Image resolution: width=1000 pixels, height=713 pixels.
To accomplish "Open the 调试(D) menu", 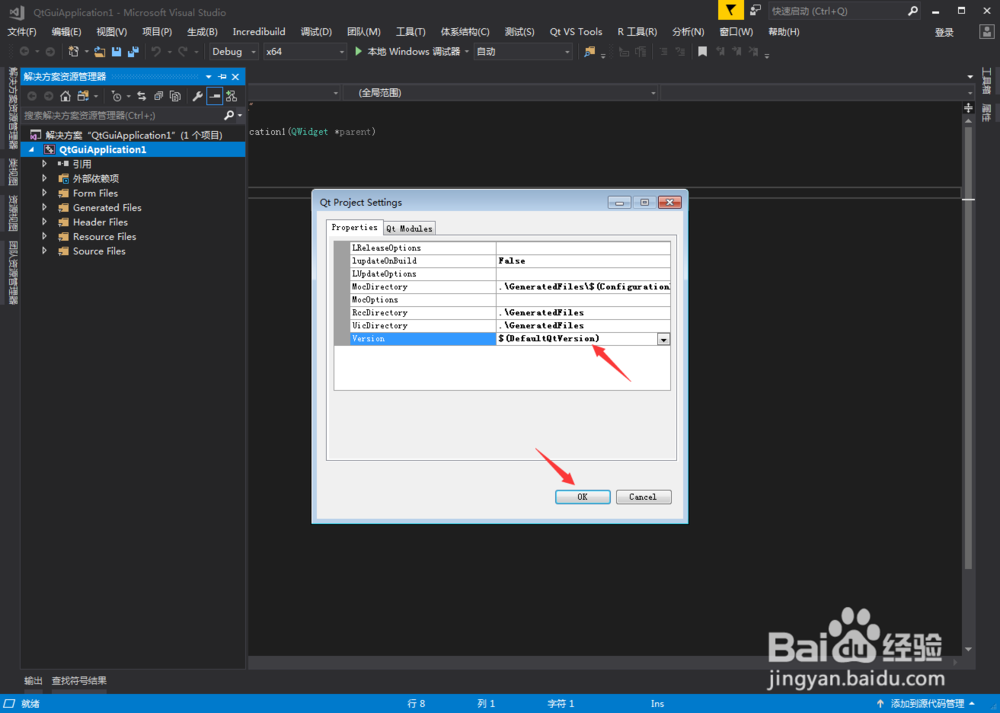I will [x=316, y=31].
